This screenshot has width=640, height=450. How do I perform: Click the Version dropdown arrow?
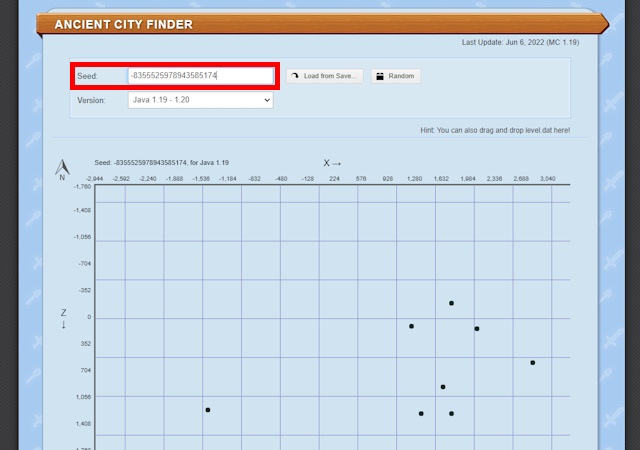coord(266,100)
